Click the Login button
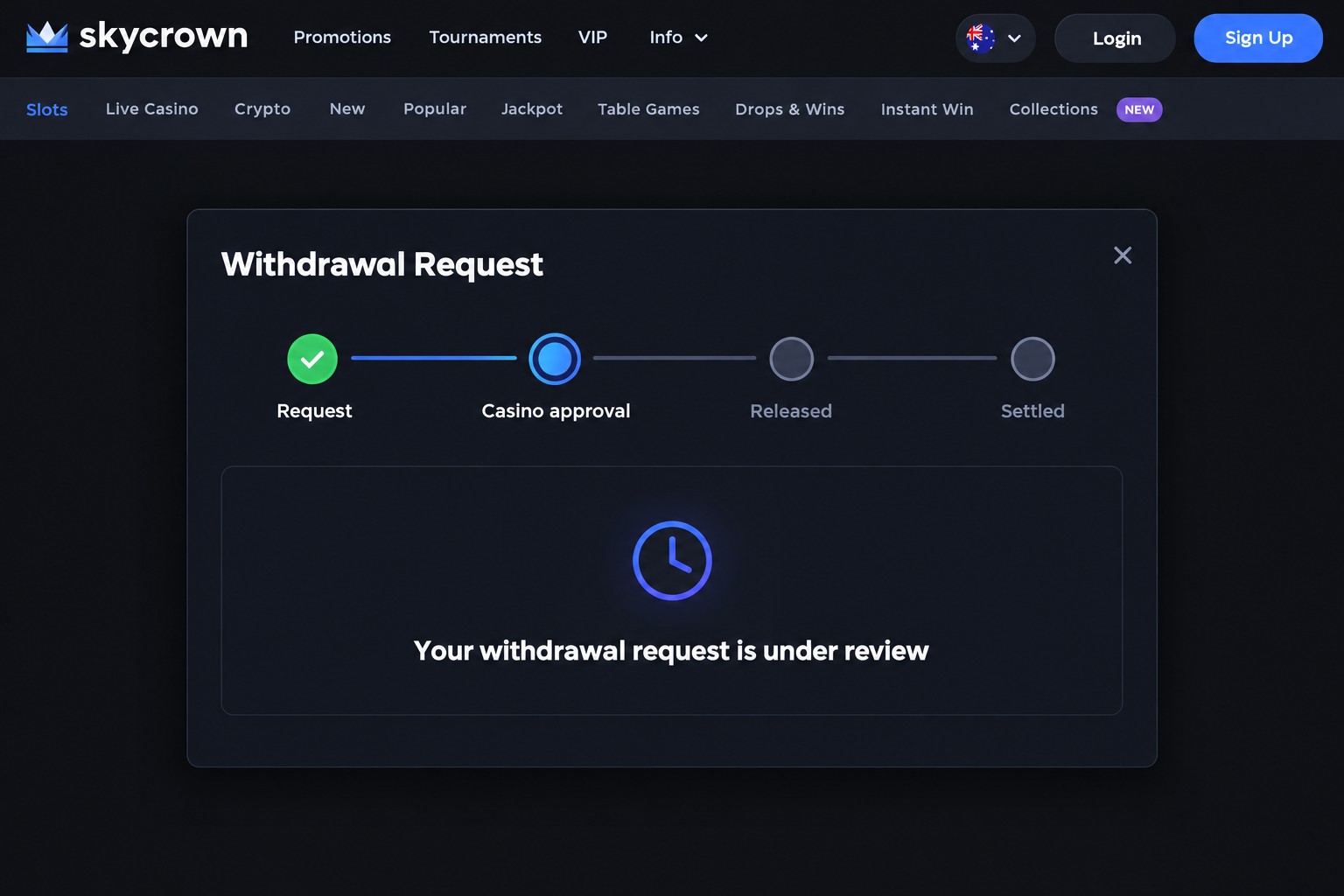Viewport: 1344px width, 896px height. coord(1116,38)
